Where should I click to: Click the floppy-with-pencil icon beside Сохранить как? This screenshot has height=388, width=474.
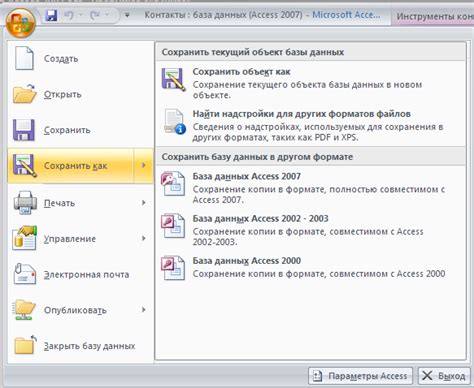click(24, 166)
